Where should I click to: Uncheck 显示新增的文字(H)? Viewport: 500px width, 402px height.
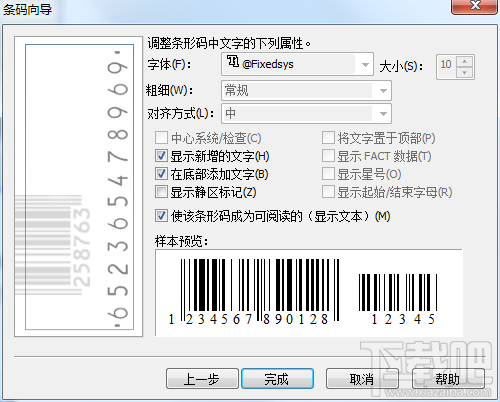pyautogui.click(x=161, y=155)
